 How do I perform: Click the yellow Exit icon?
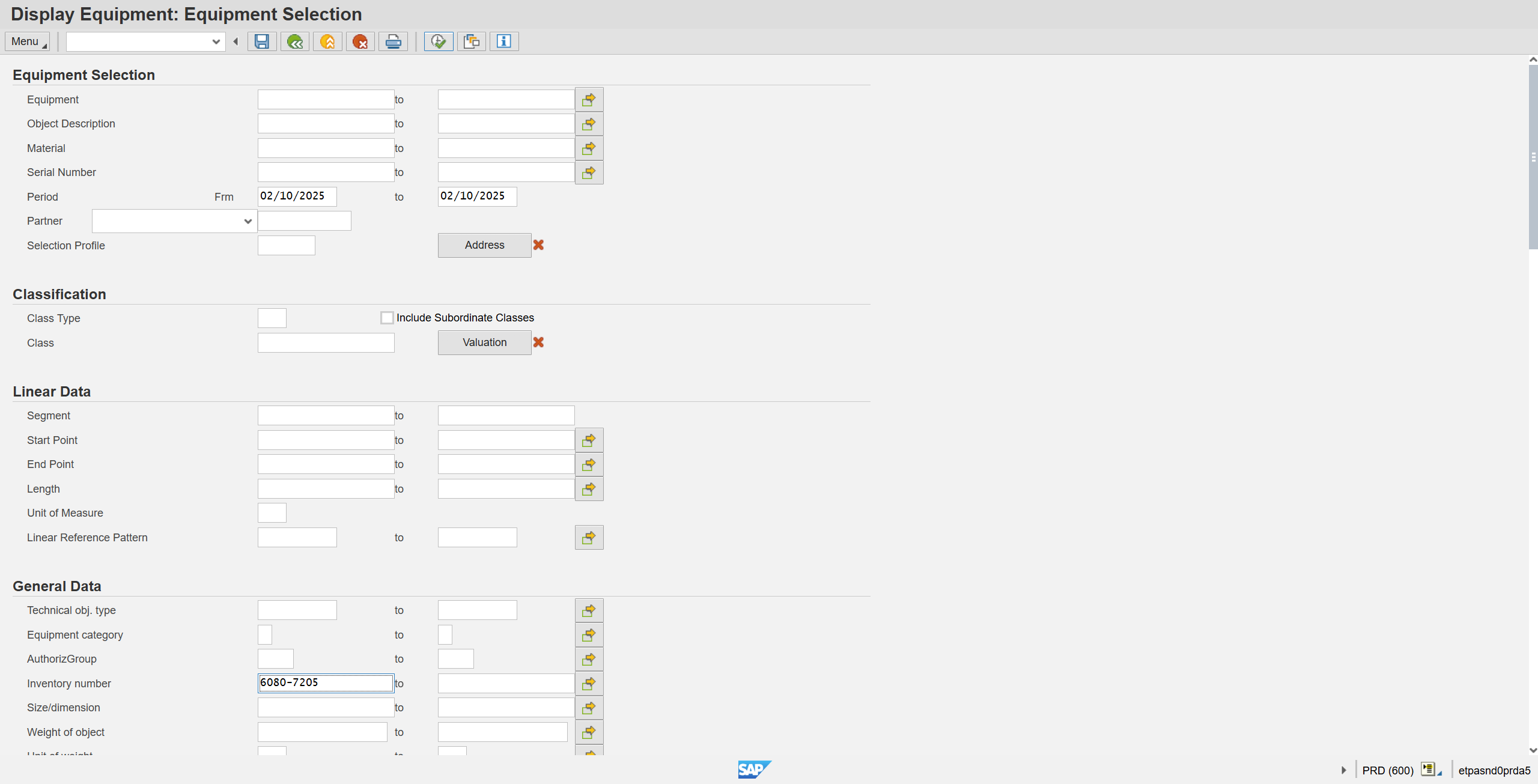pyautogui.click(x=327, y=41)
